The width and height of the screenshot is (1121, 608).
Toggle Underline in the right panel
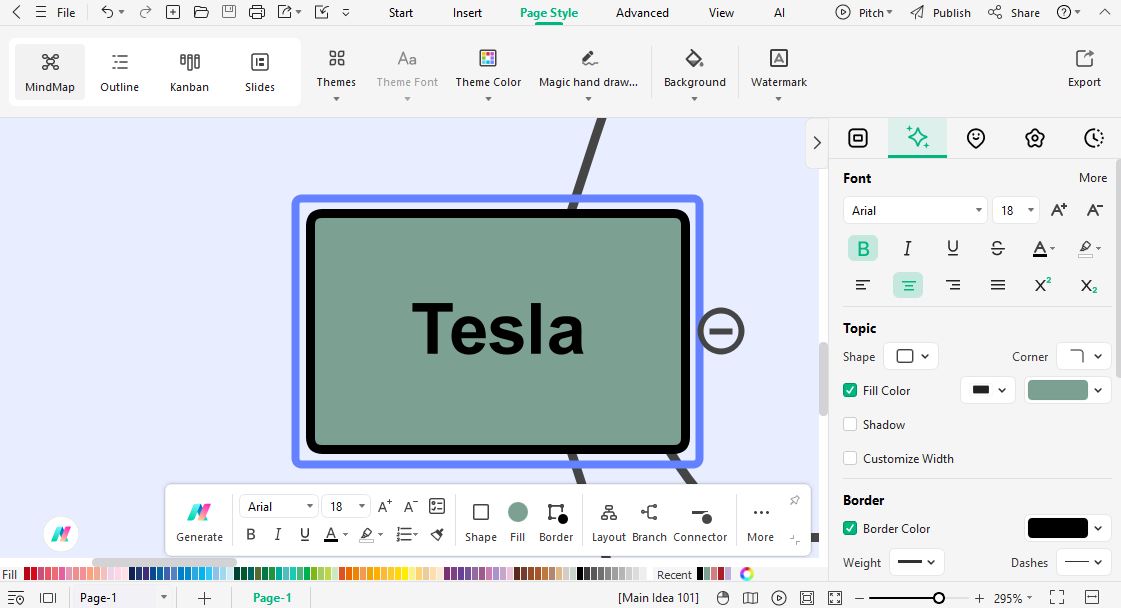coord(952,248)
